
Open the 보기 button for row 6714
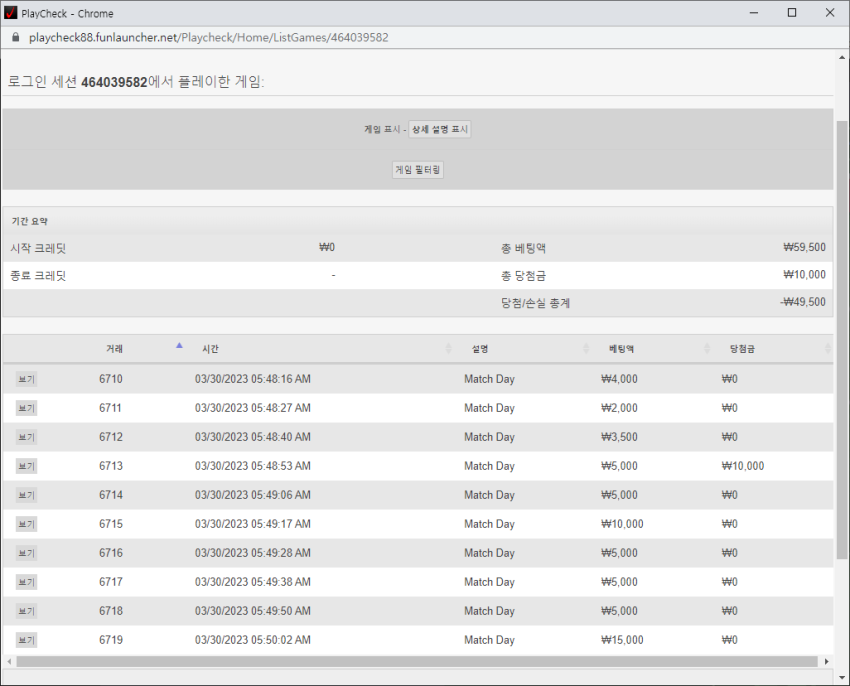click(26, 495)
